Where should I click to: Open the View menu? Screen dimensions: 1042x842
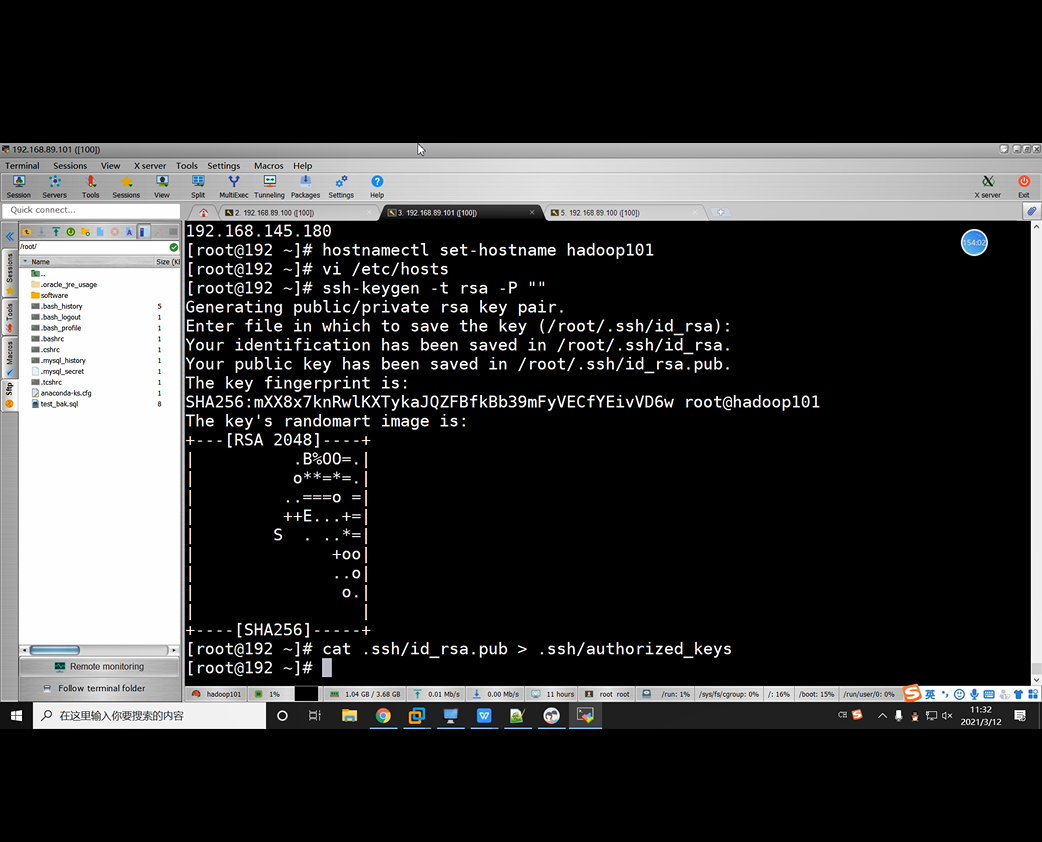[x=110, y=165]
